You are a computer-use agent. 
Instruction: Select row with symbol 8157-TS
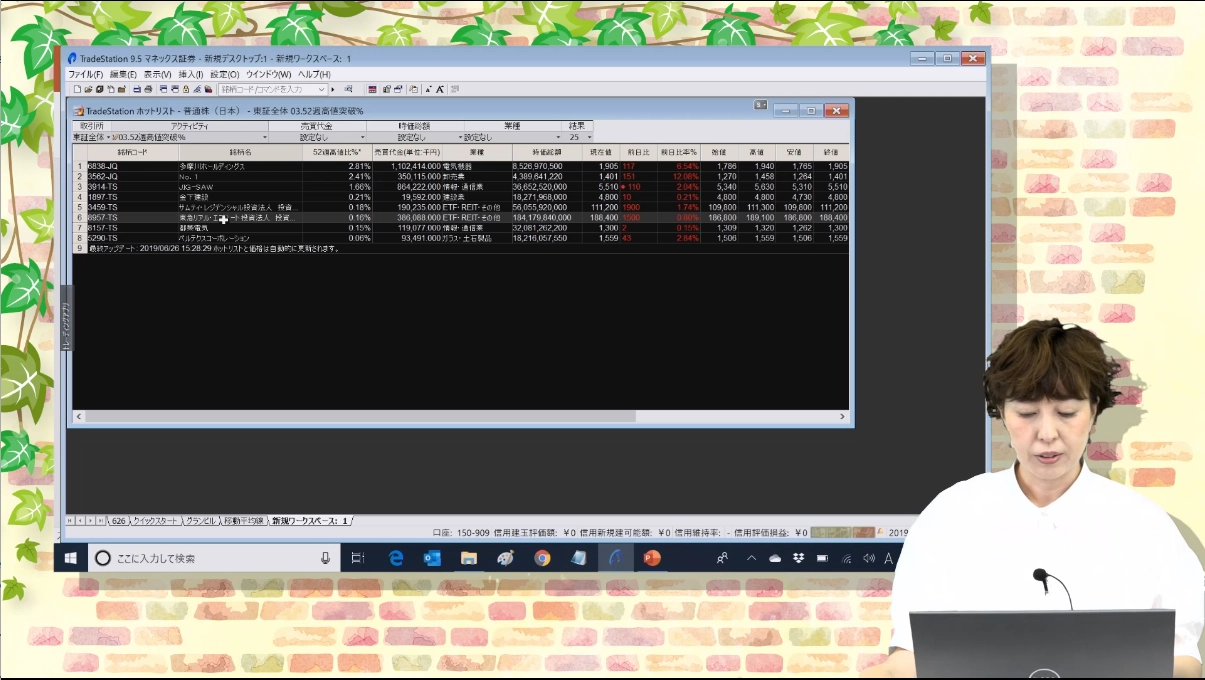point(461,228)
